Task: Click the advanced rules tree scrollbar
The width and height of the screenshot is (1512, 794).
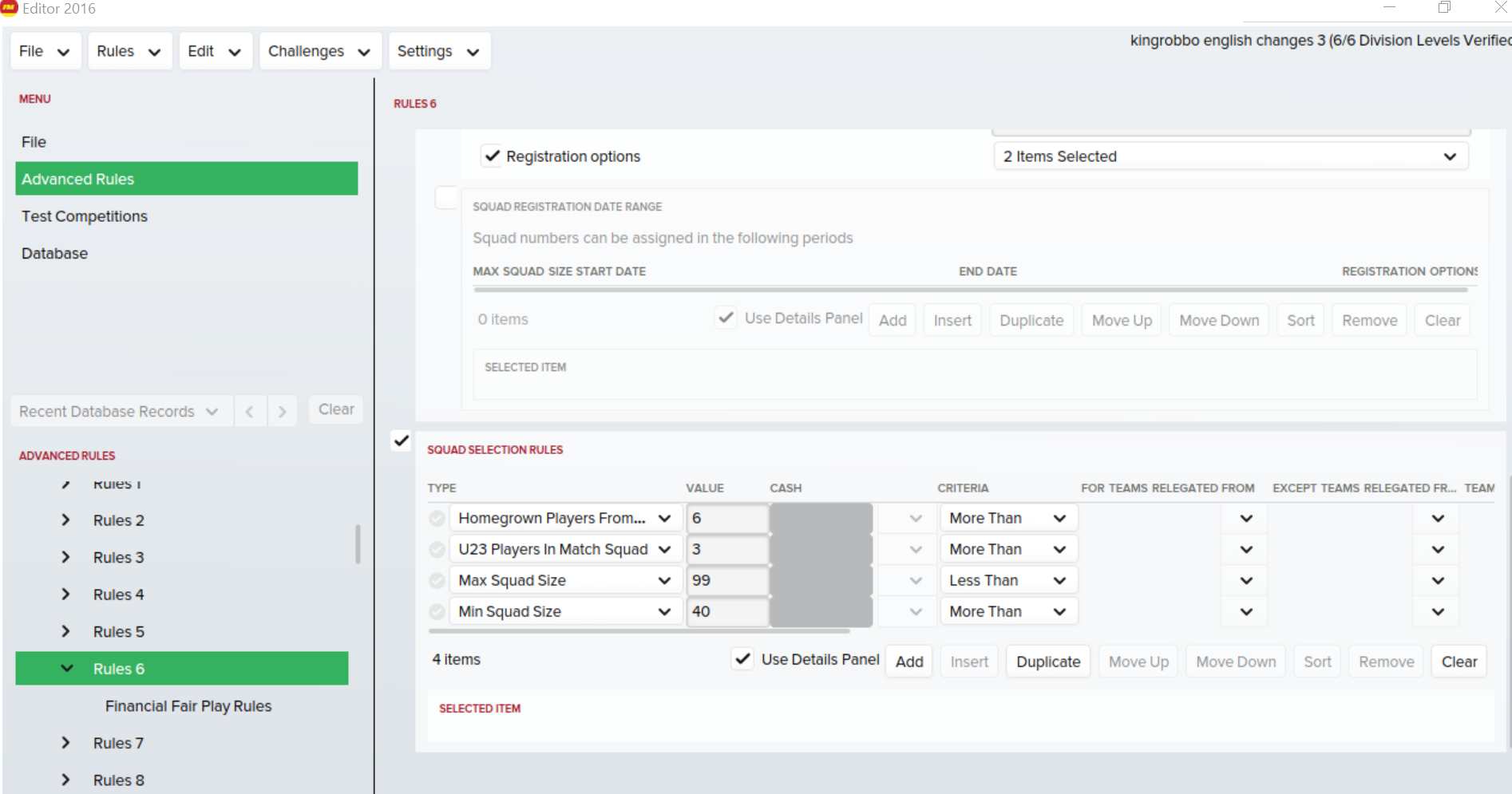Action: point(358,544)
